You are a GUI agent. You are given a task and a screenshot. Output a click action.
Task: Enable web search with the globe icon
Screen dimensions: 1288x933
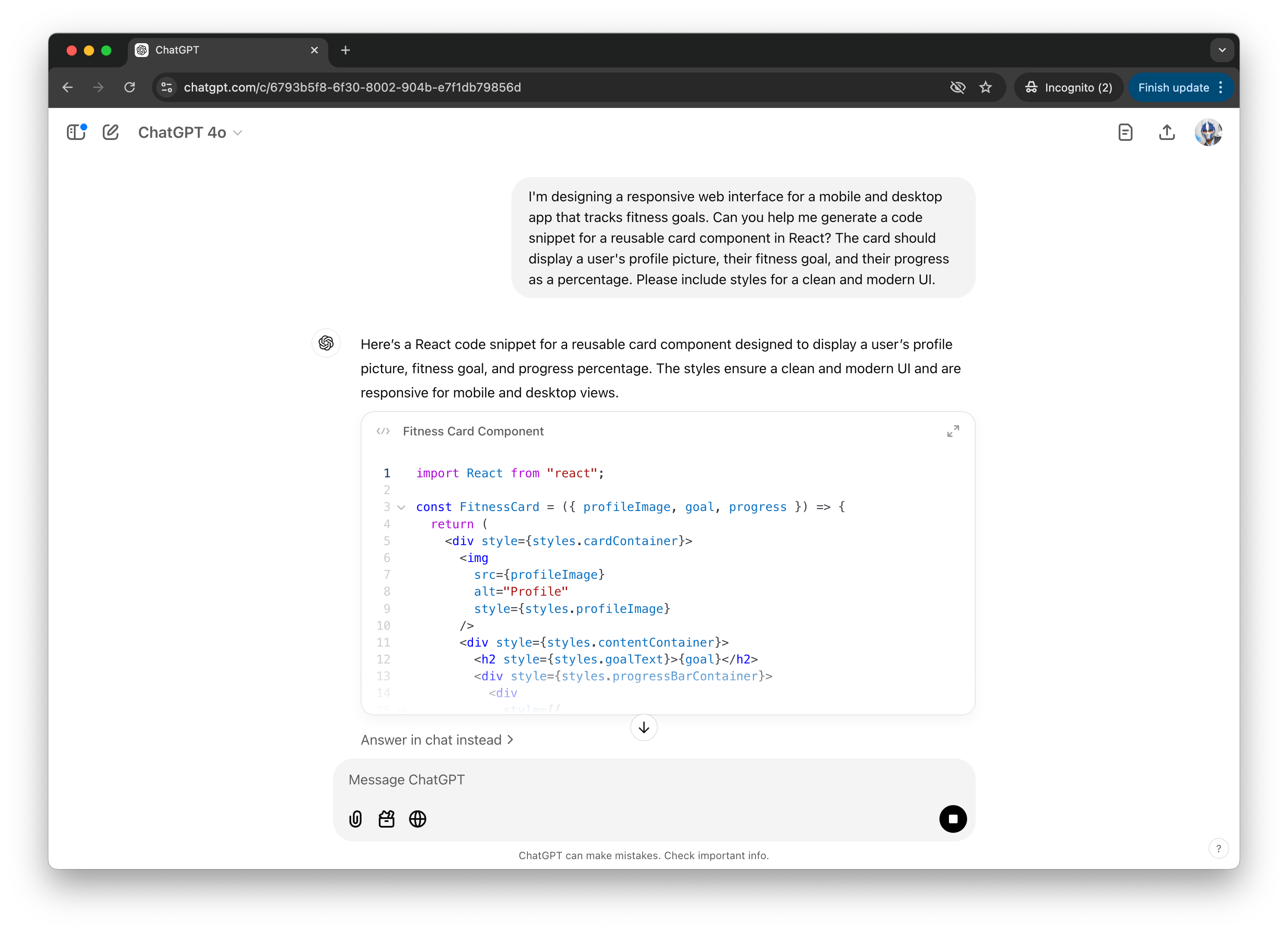click(417, 819)
